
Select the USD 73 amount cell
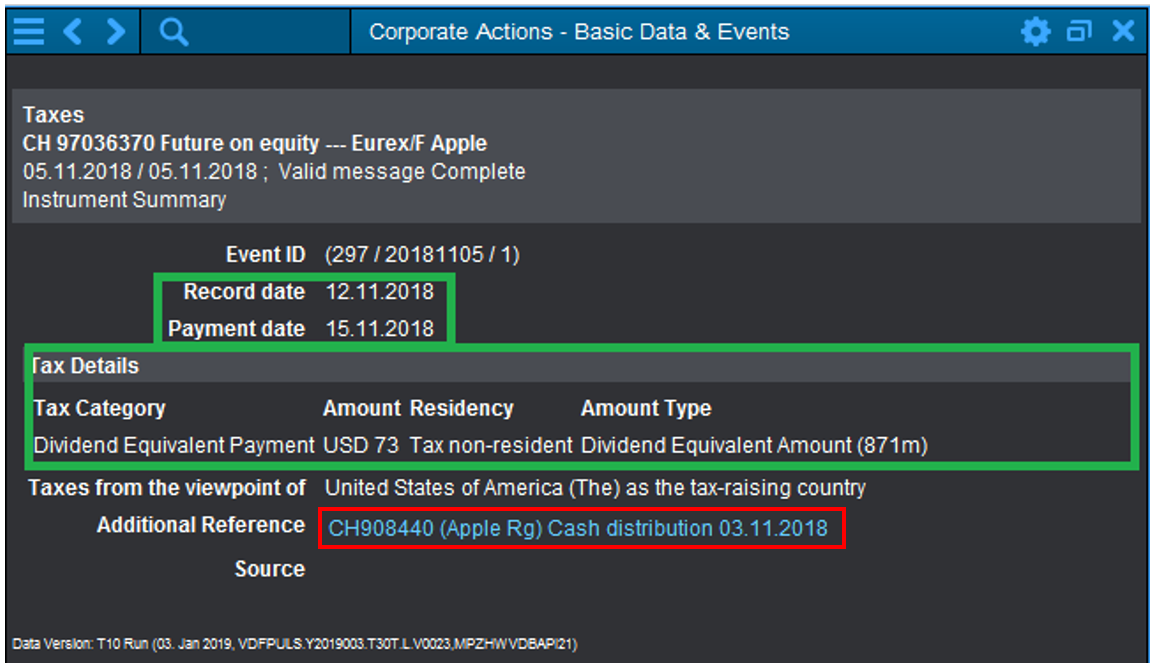coord(361,445)
